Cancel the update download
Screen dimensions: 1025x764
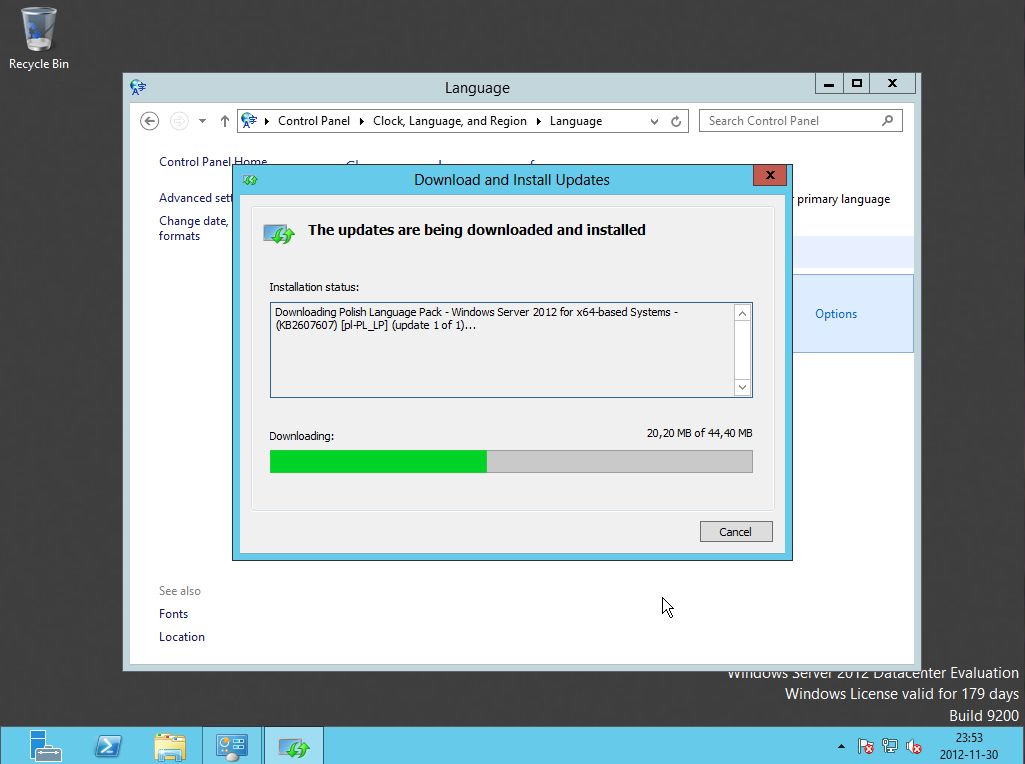click(x=736, y=531)
